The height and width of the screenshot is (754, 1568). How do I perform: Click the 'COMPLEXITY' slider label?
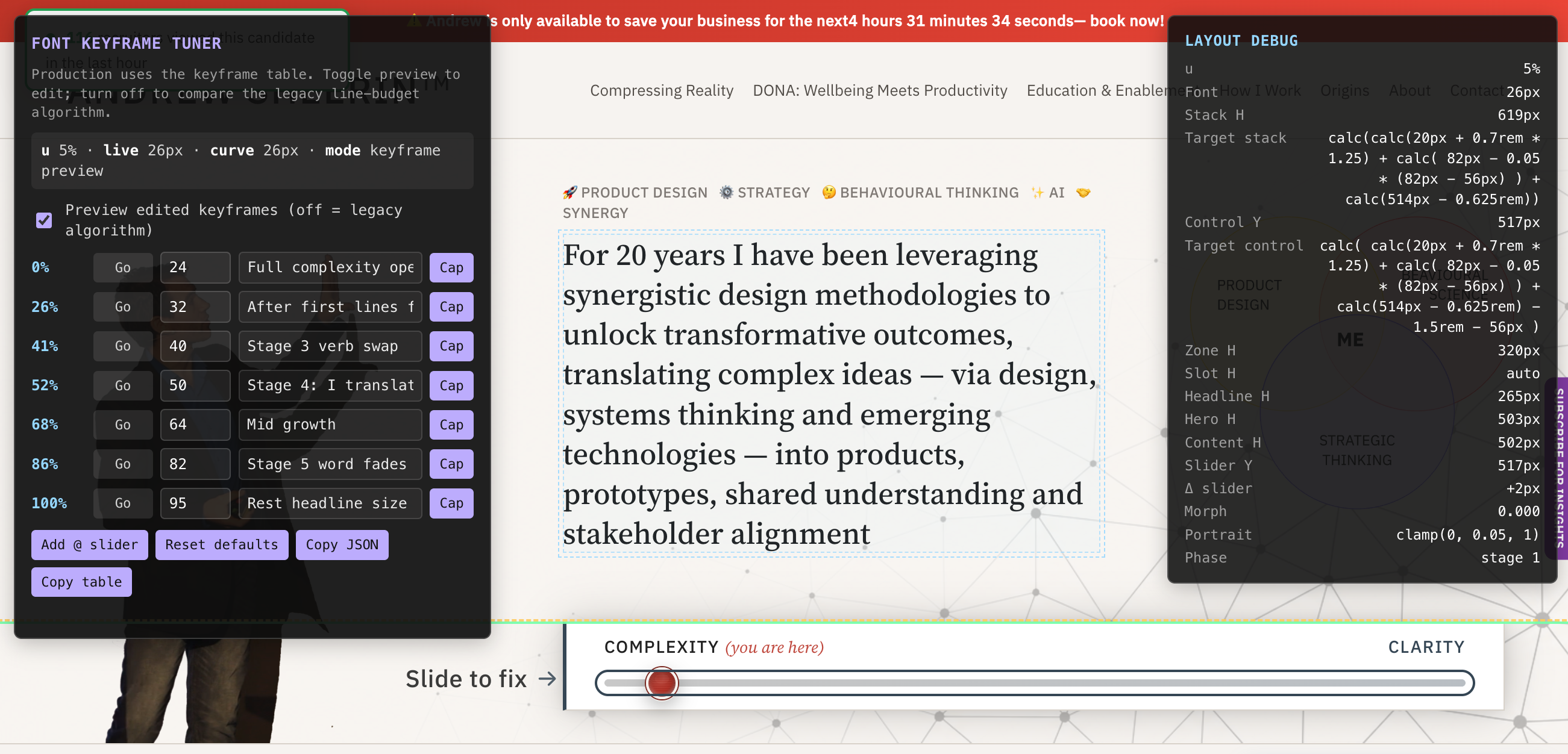click(x=662, y=647)
